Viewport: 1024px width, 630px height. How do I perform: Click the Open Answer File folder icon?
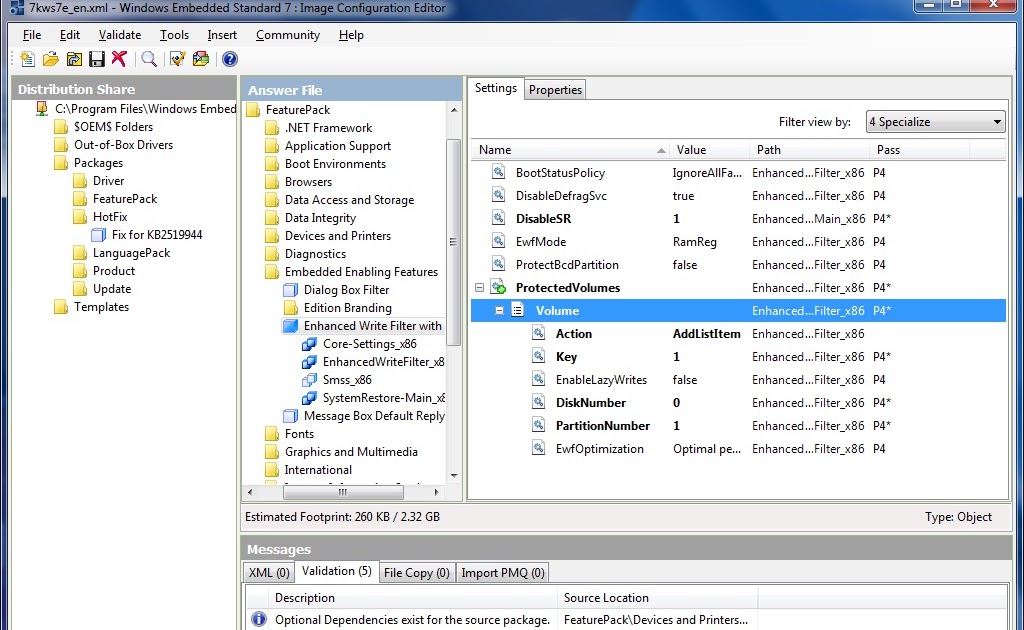coord(50,59)
